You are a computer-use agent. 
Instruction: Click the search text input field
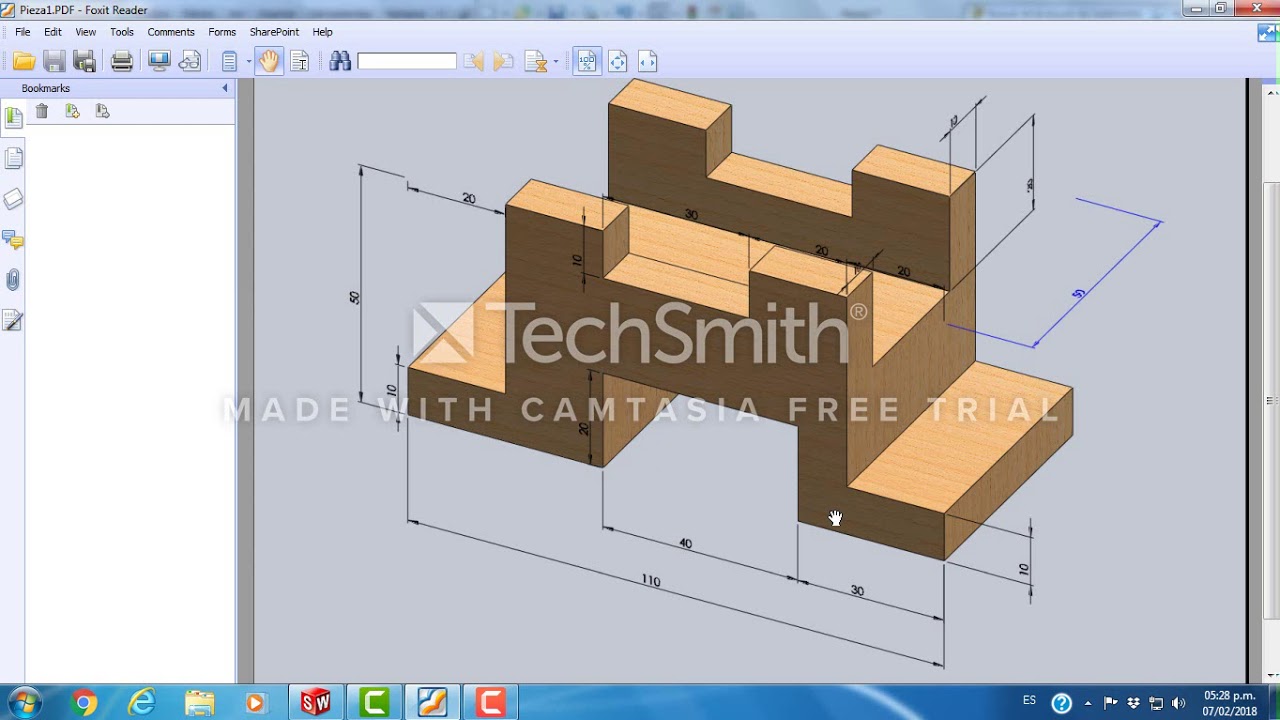407,62
